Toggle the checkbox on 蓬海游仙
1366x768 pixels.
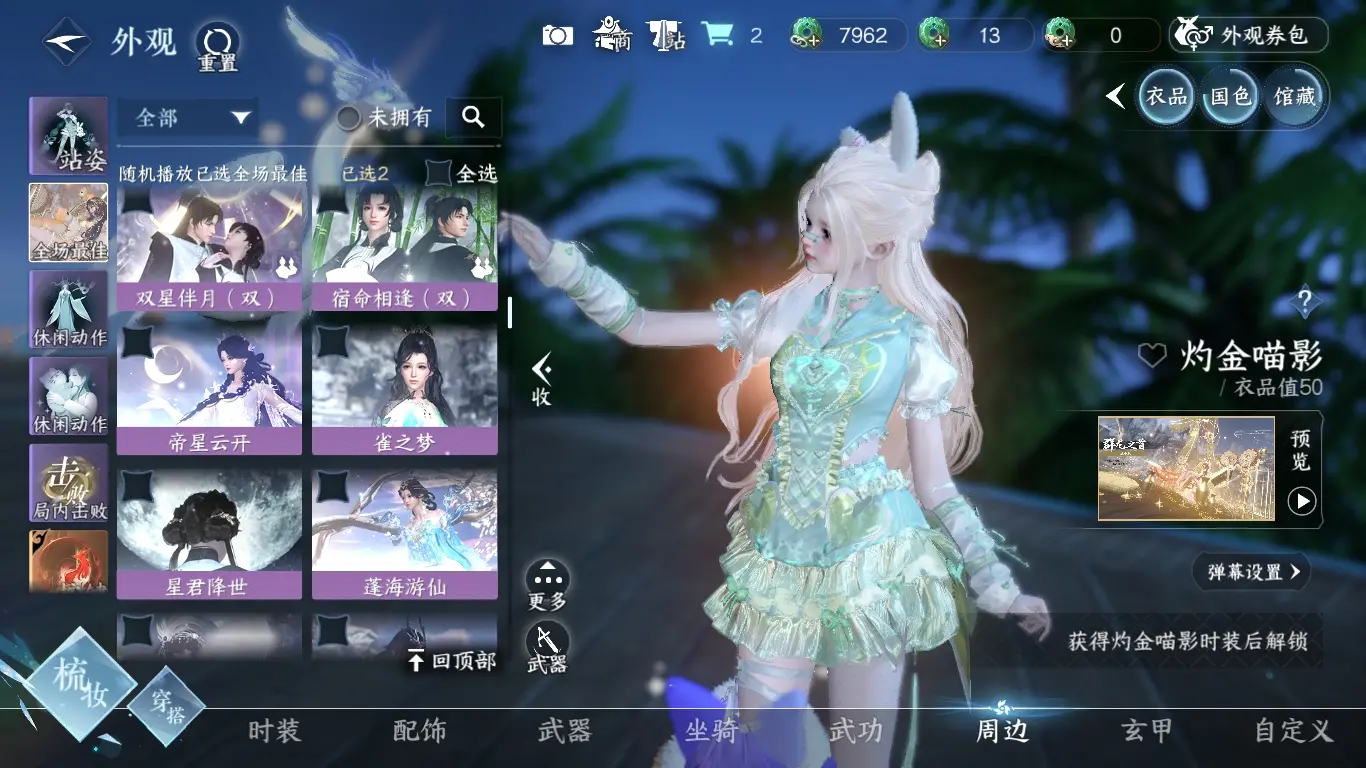coord(331,486)
